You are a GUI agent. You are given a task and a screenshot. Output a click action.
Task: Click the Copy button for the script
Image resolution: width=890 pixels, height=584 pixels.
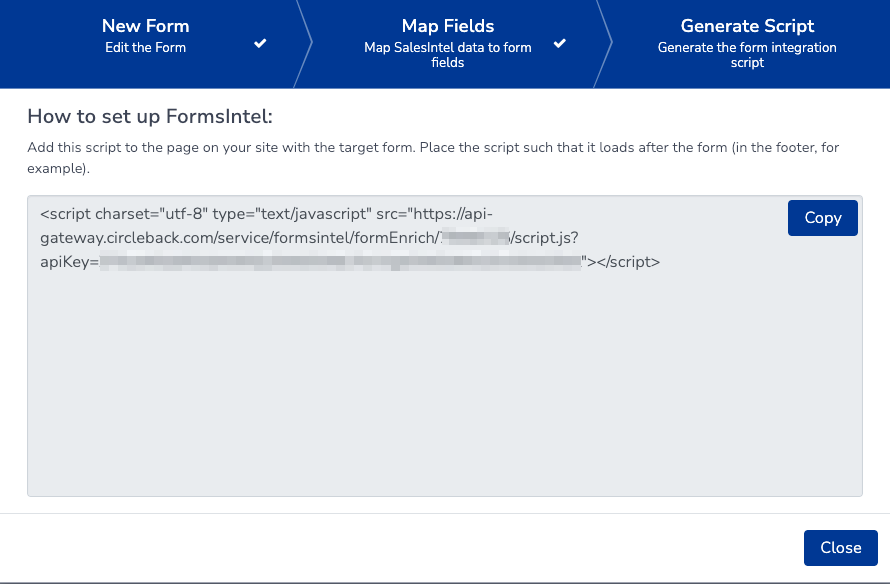822,218
